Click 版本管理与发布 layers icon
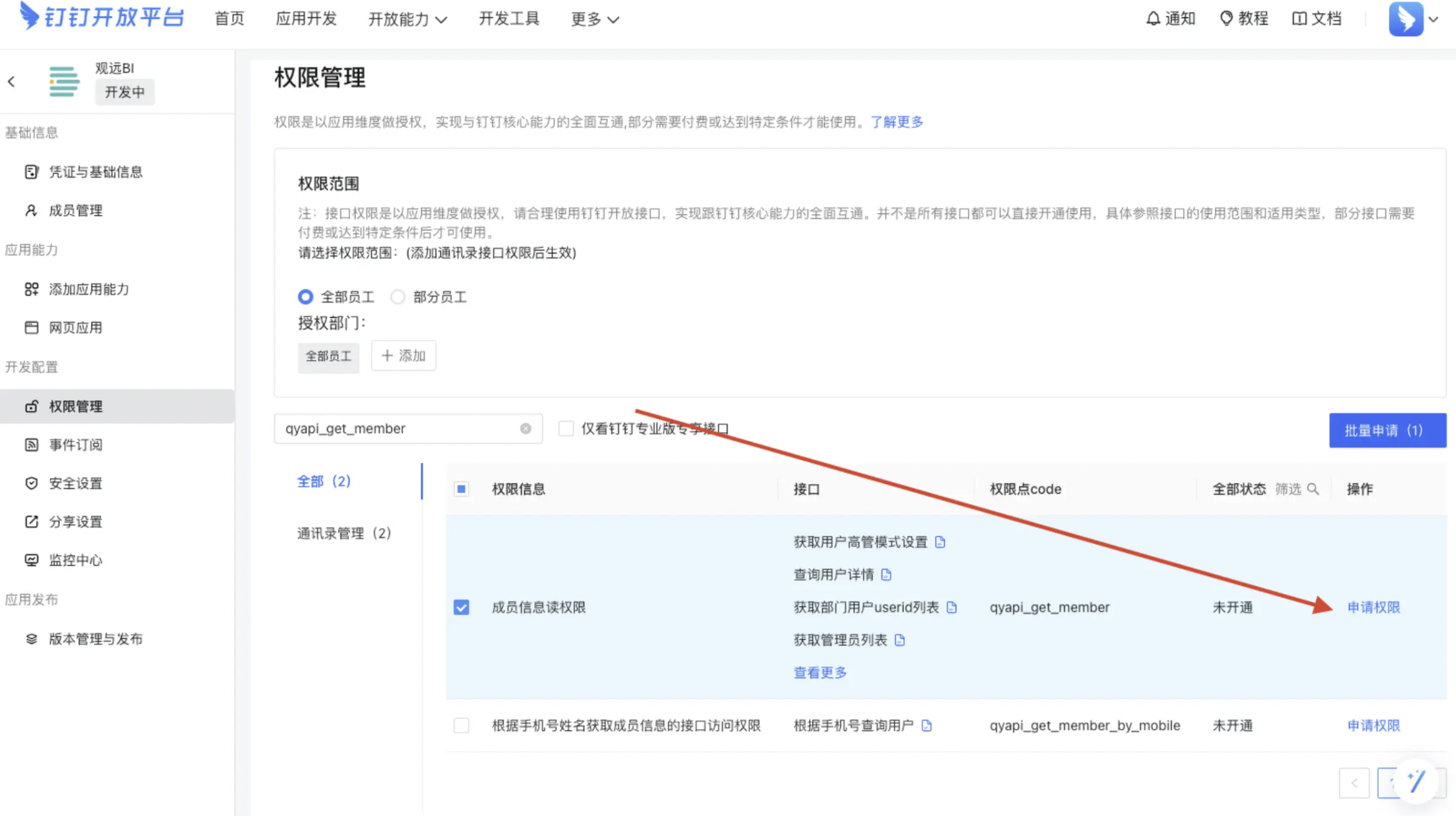Screen dimensions: 1456x816 (32, 639)
